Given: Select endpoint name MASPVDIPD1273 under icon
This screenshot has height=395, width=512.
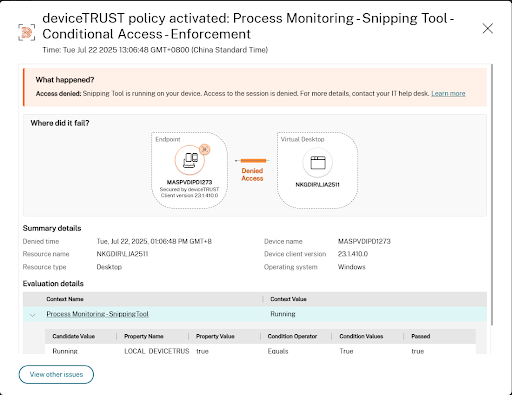Looking at the screenshot, I should pos(189,182).
